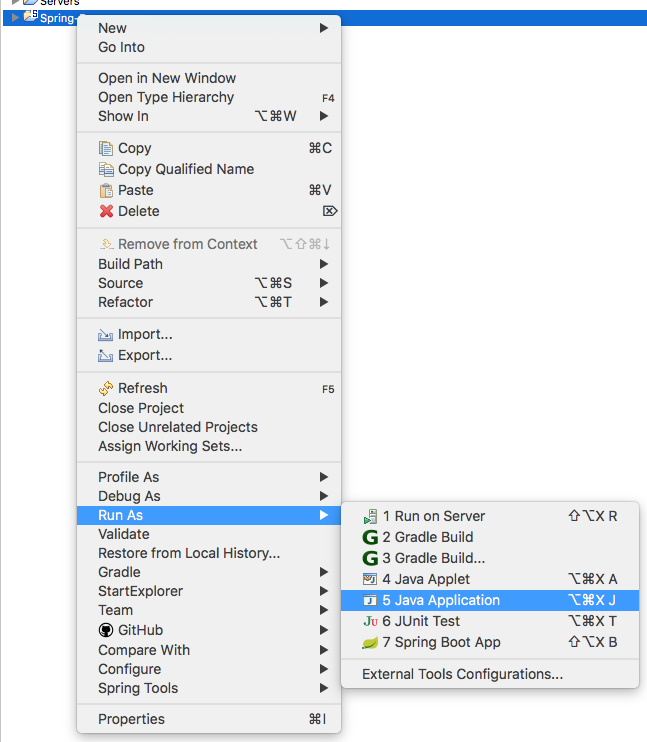Click the 5 Java Application label

click(441, 601)
